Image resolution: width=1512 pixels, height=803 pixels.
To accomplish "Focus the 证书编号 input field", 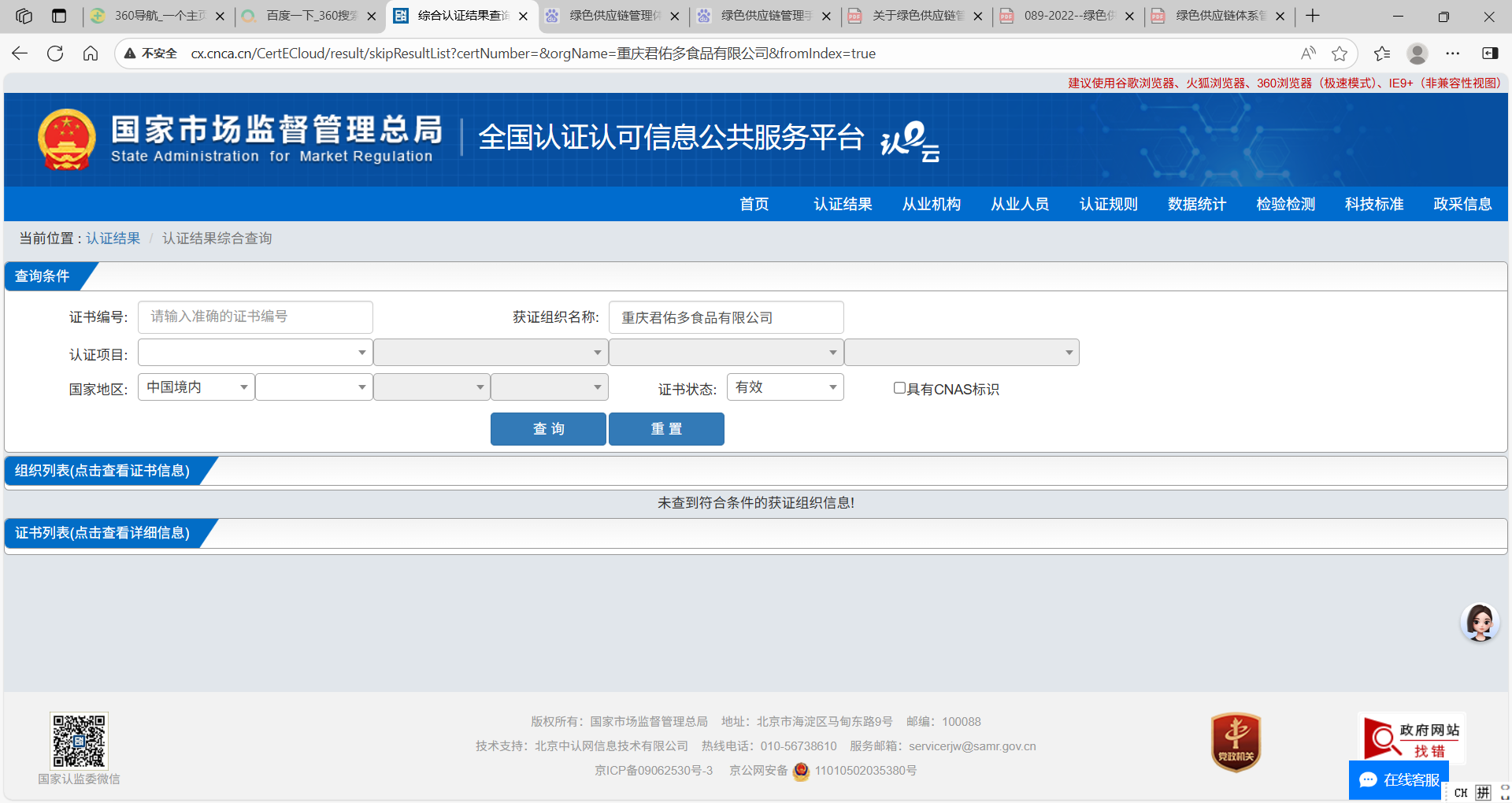I will tap(255, 317).
